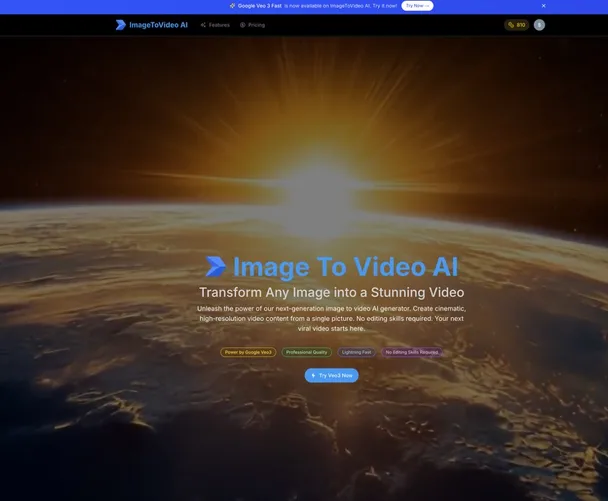The height and width of the screenshot is (501, 608).
Task: Open the user avatar menu
Action: click(x=539, y=25)
